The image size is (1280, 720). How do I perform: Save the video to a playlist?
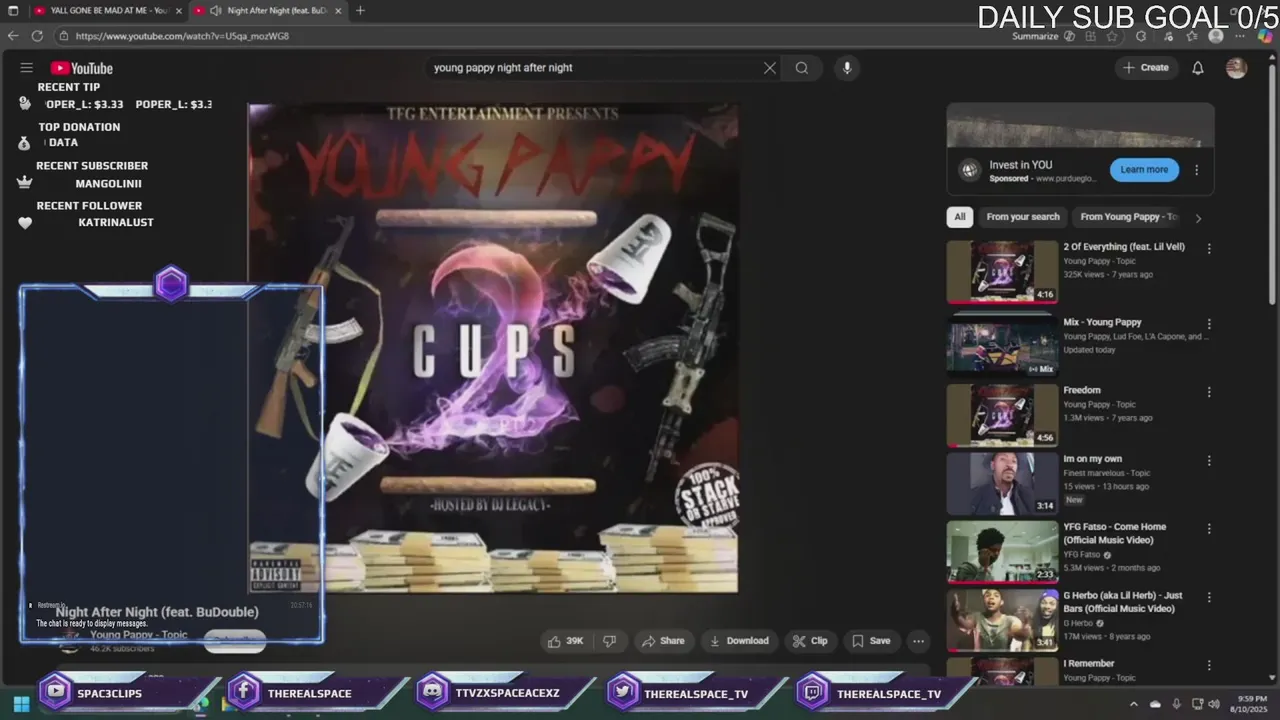pyautogui.click(x=870, y=641)
